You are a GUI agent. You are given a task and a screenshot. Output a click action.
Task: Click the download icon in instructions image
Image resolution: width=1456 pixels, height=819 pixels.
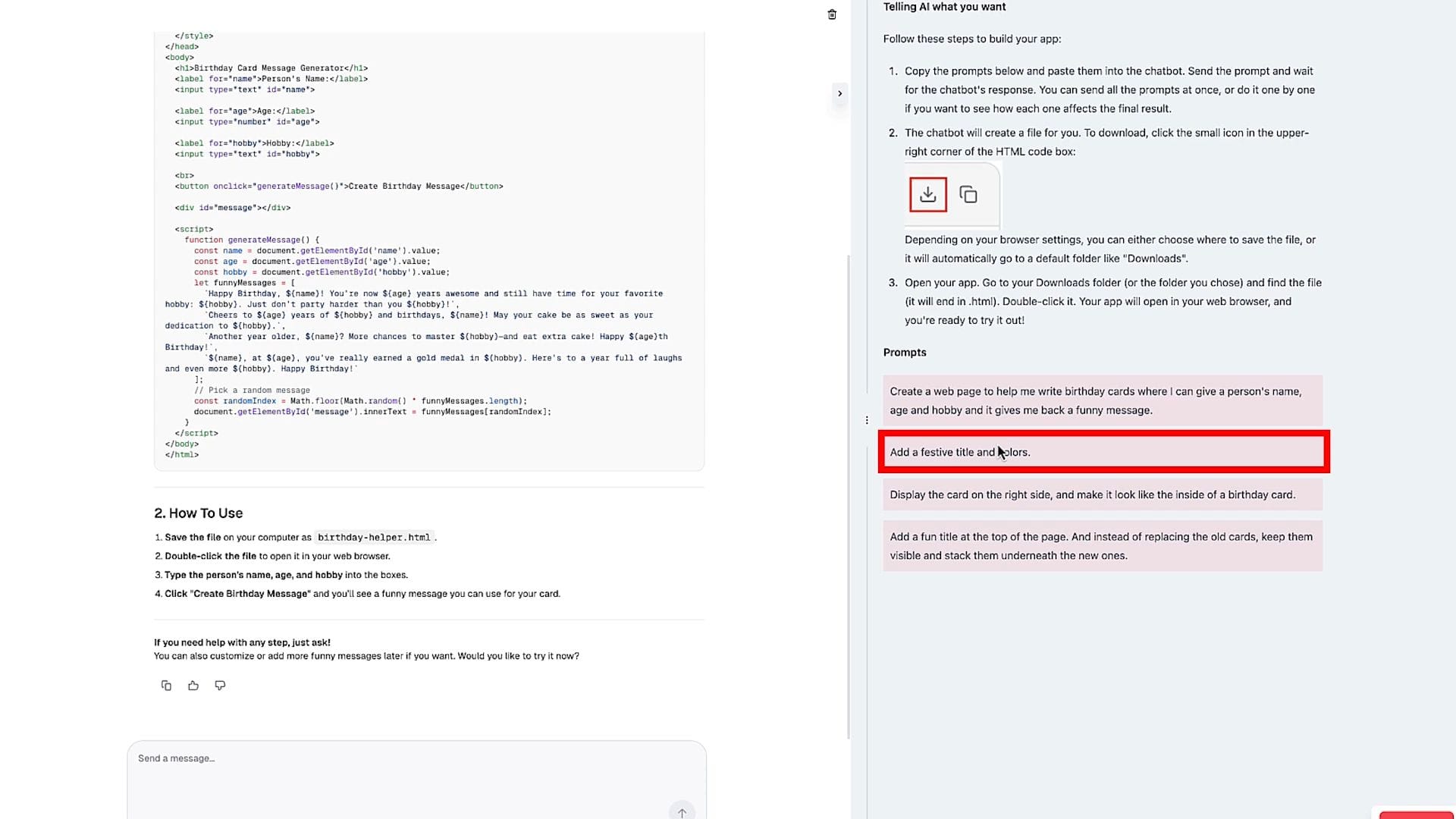(927, 195)
